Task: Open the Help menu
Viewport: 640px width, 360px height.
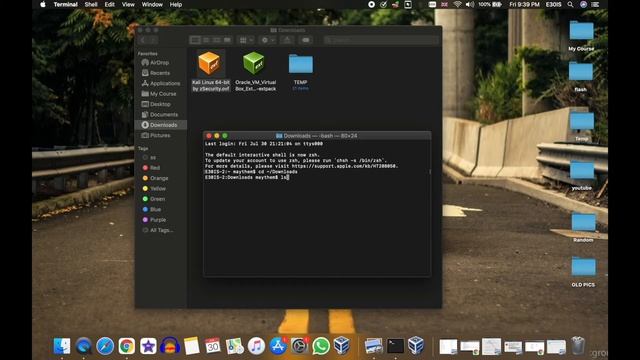Action: pyautogui.click(x=176, y=4)
